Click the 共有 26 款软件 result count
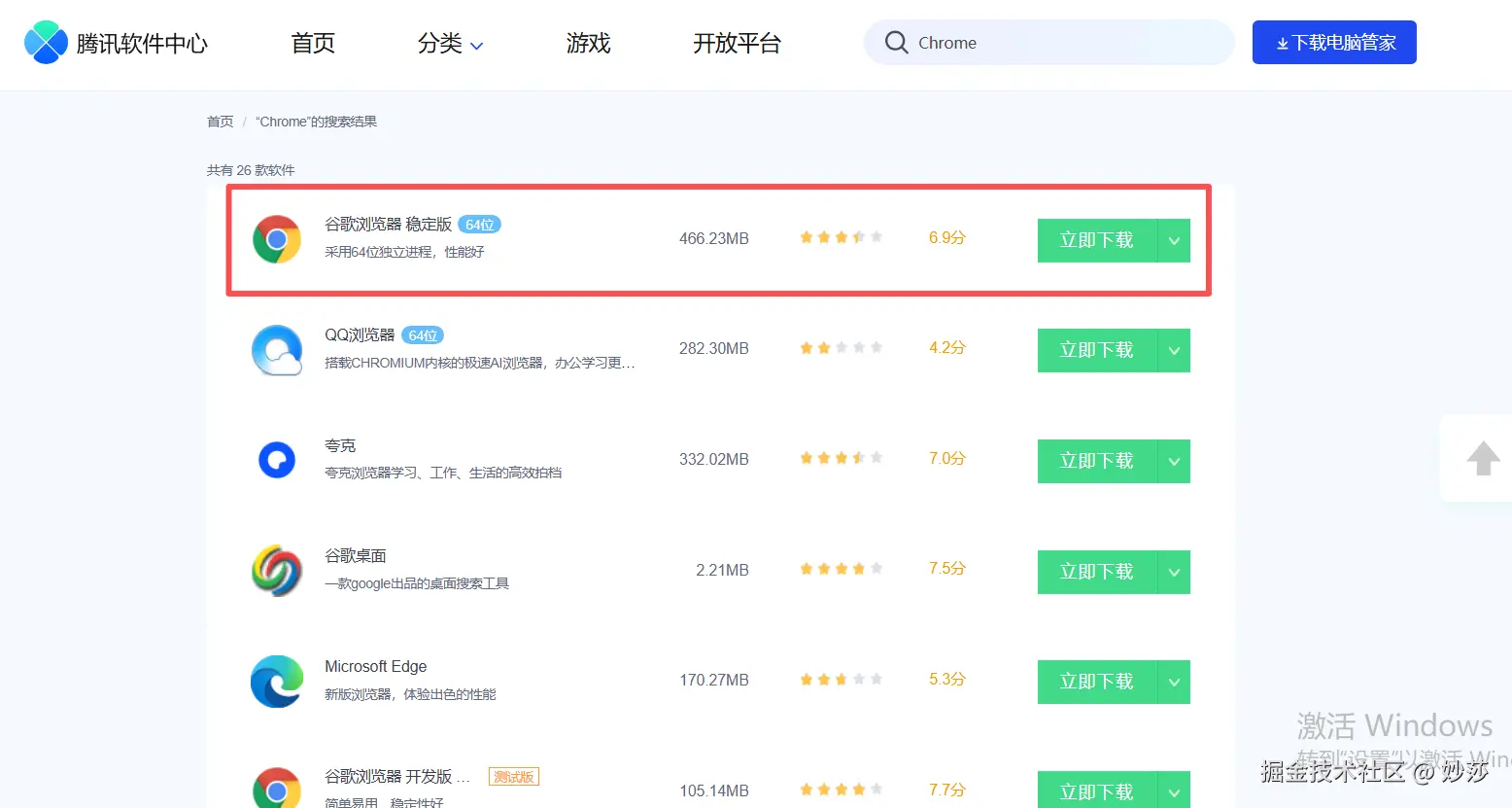1512x808 pixels. [251, 170]
